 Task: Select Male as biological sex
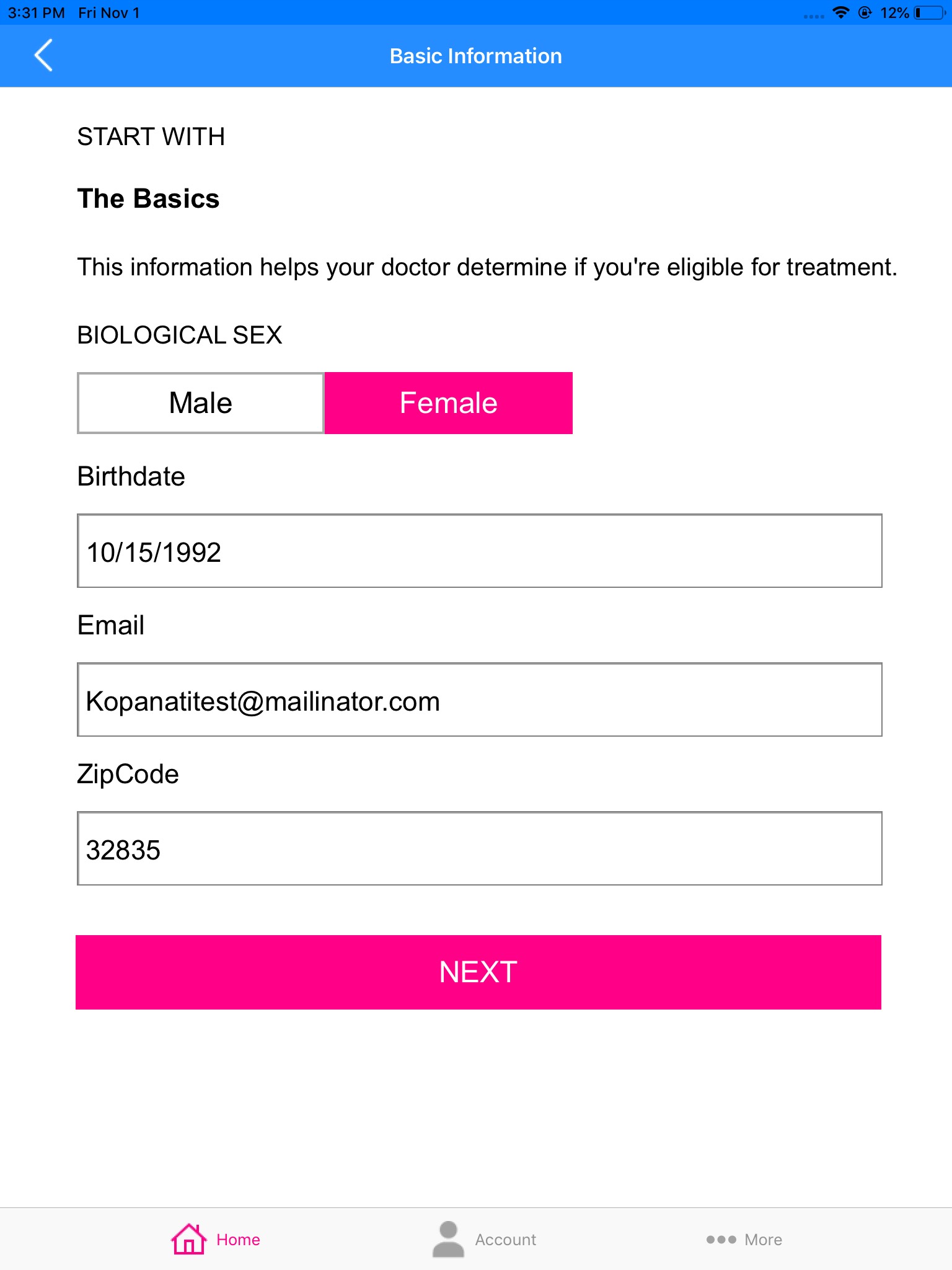[x=200, y=403]
